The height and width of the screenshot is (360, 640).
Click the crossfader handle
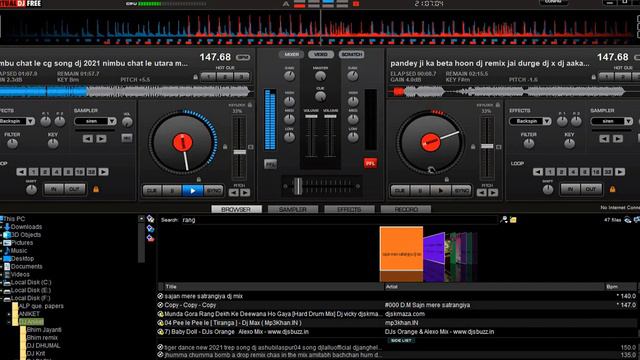point(298,186)
